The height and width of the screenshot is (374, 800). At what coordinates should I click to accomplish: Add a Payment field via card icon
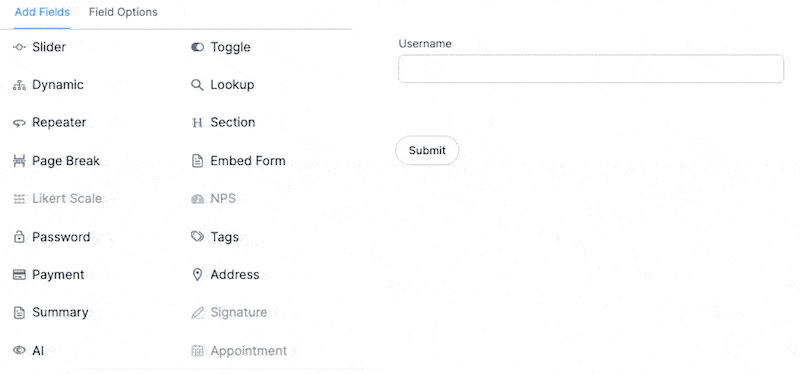(19, 275)
